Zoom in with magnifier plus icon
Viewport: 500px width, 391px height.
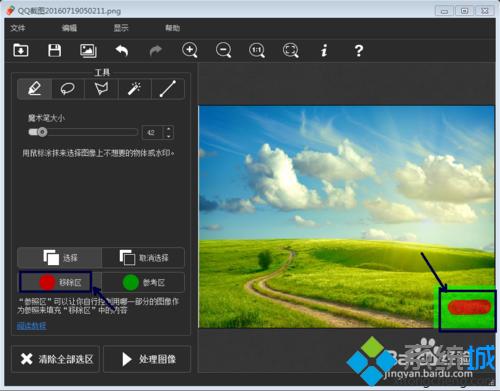click(190, 50)
